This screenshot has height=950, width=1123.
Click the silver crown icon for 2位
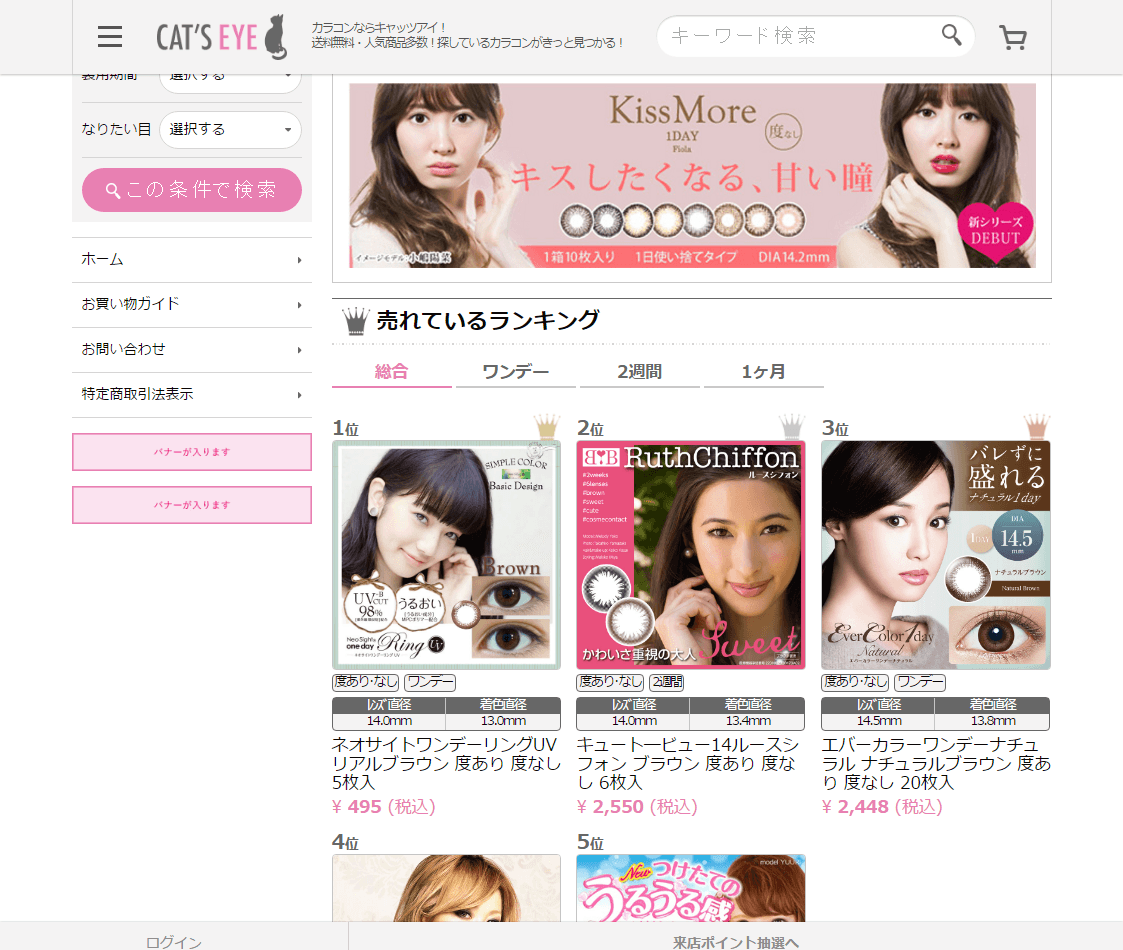pos(791,426)
